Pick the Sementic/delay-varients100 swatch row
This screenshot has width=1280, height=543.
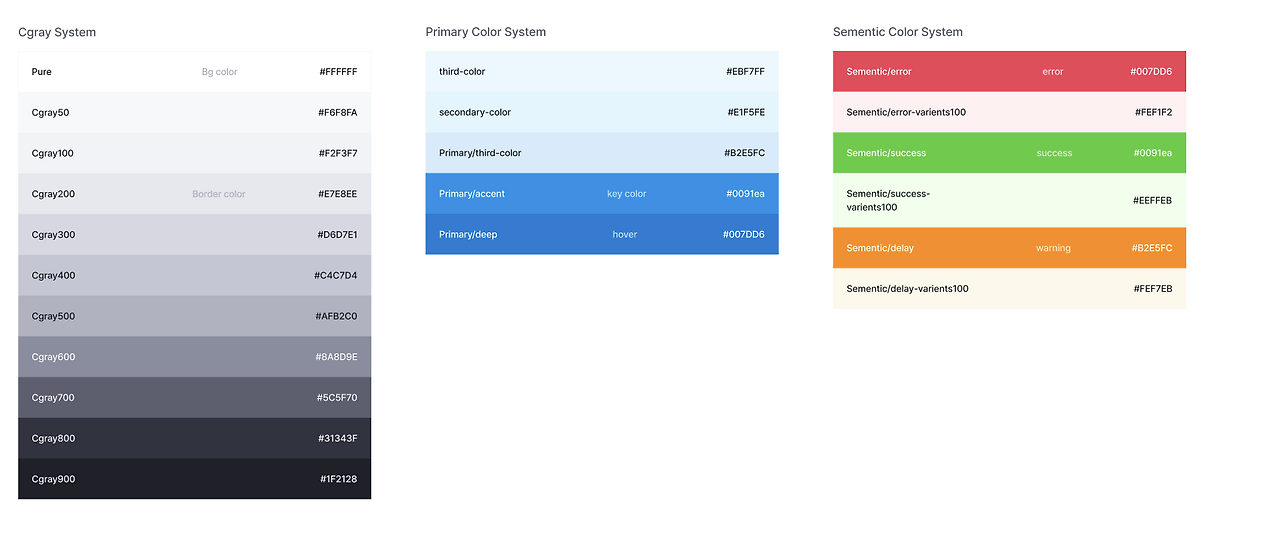click(x=1009, y=289)
